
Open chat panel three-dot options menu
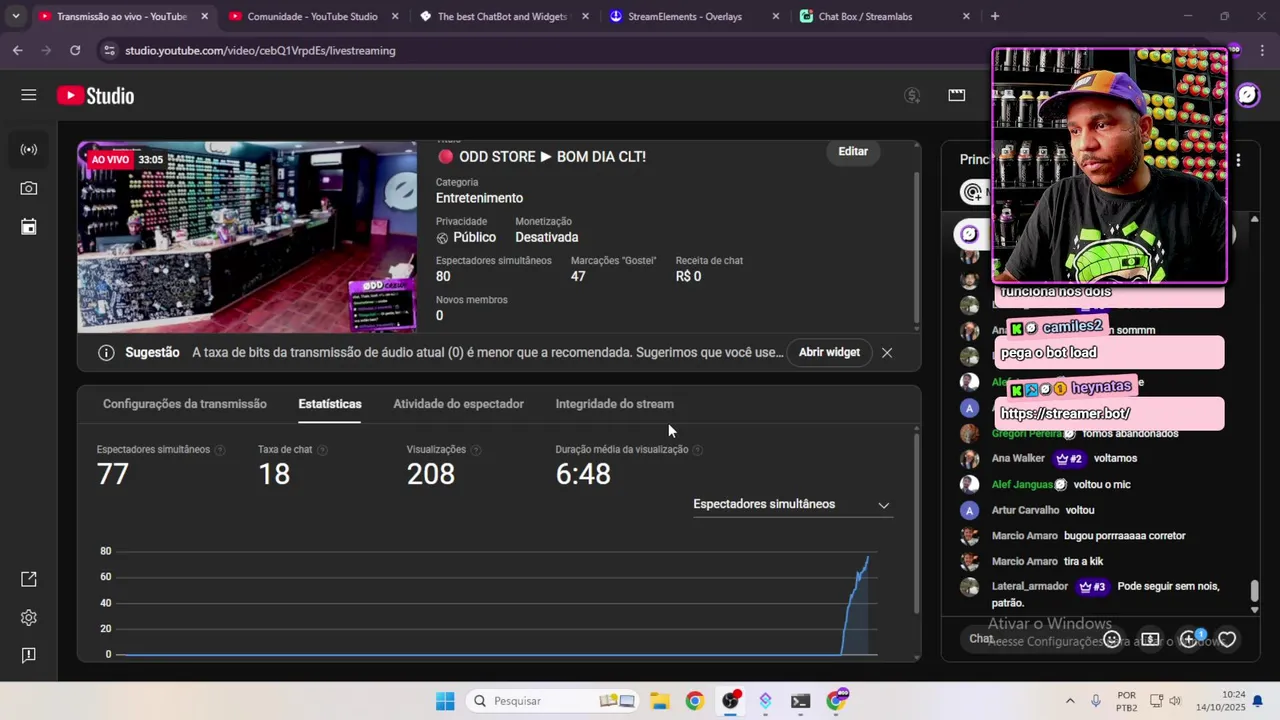(1238, 160)
